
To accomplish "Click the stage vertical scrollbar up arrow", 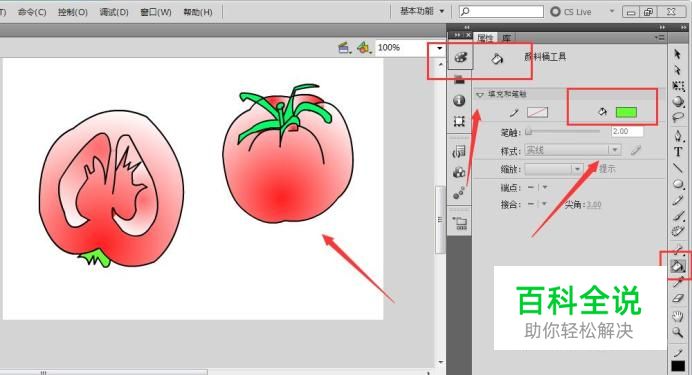I will pyautogui.click(x=440, y=64).
